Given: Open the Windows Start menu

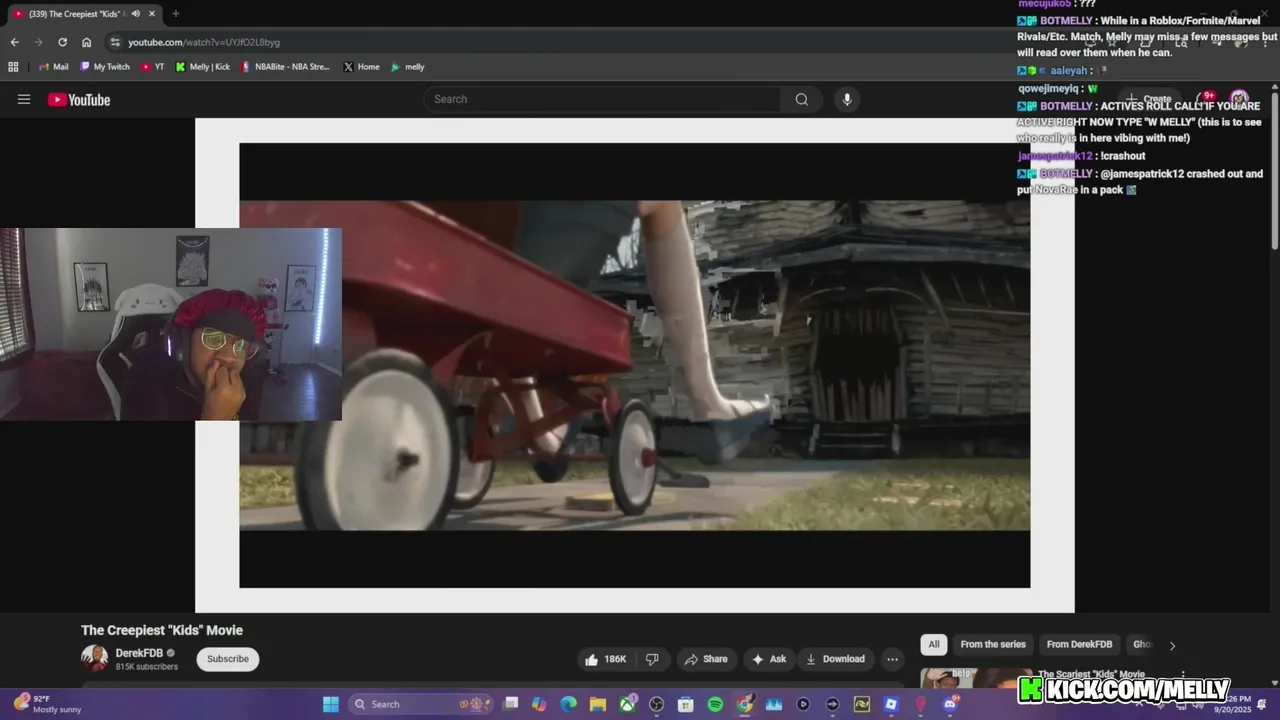Looking at the screenshot, I should (x=331, y=704).
